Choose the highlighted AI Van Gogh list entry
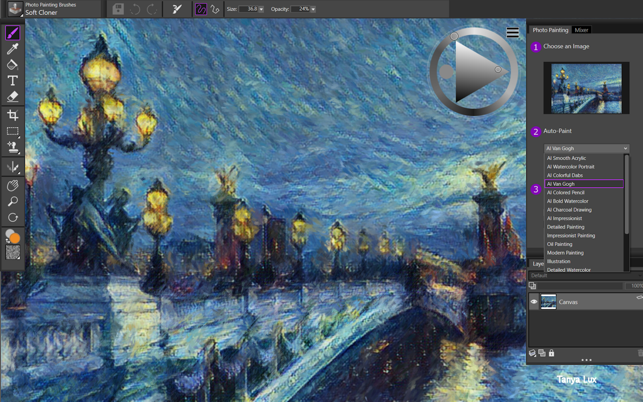Viewport: 643px width, 402px height. (584, 184)
